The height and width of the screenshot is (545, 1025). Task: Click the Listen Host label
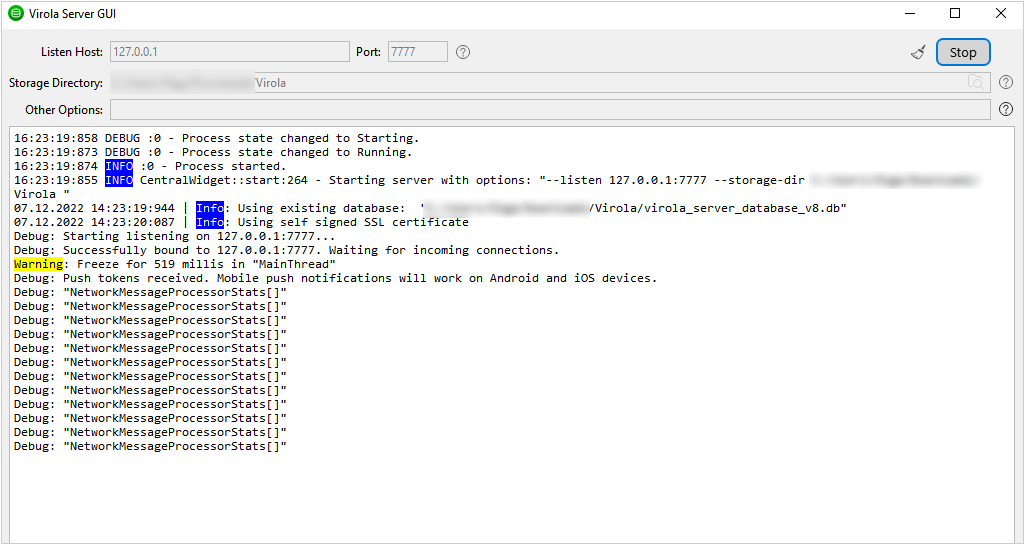pos(72,52)
